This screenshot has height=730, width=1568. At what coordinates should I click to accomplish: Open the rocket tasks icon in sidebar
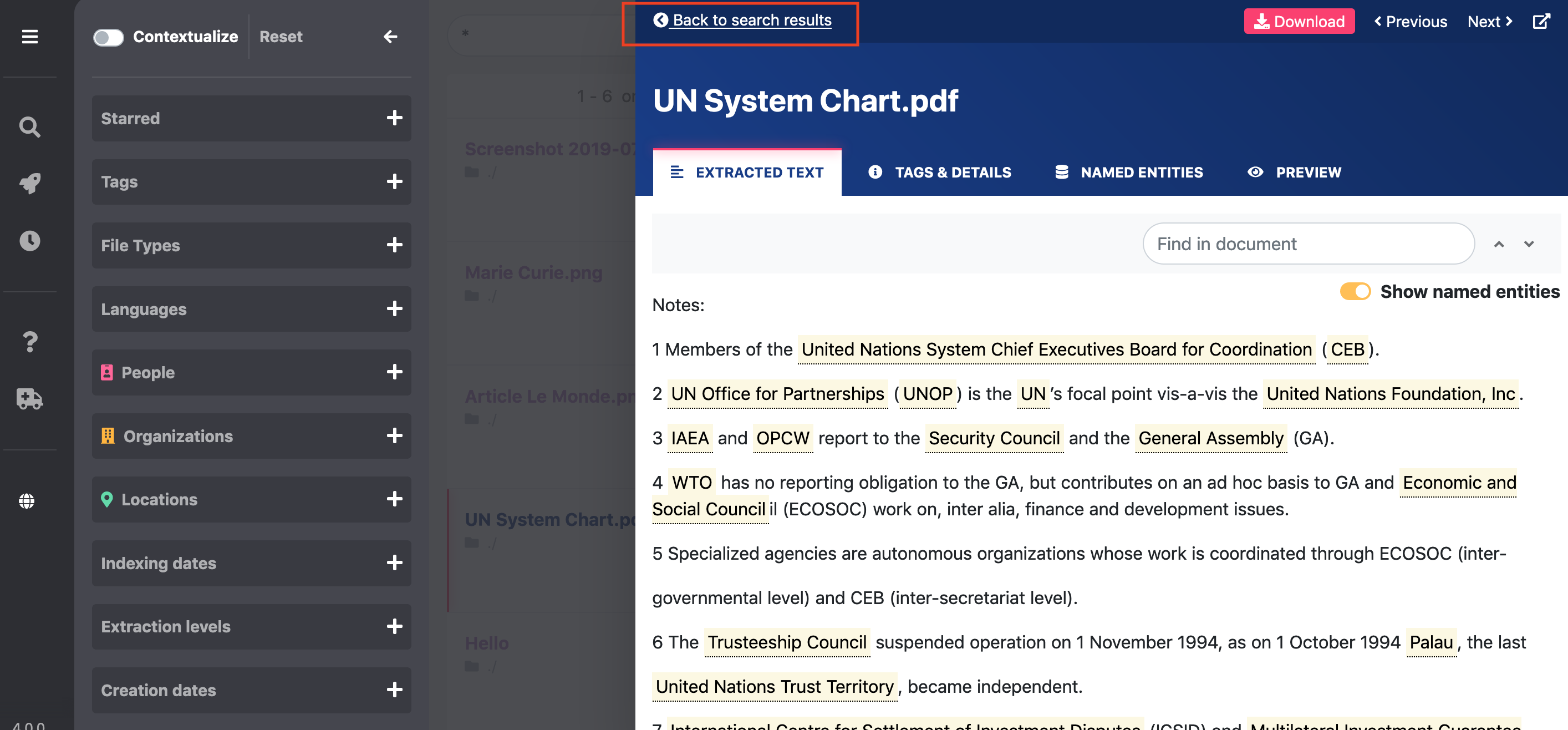[x=29, y=183]
